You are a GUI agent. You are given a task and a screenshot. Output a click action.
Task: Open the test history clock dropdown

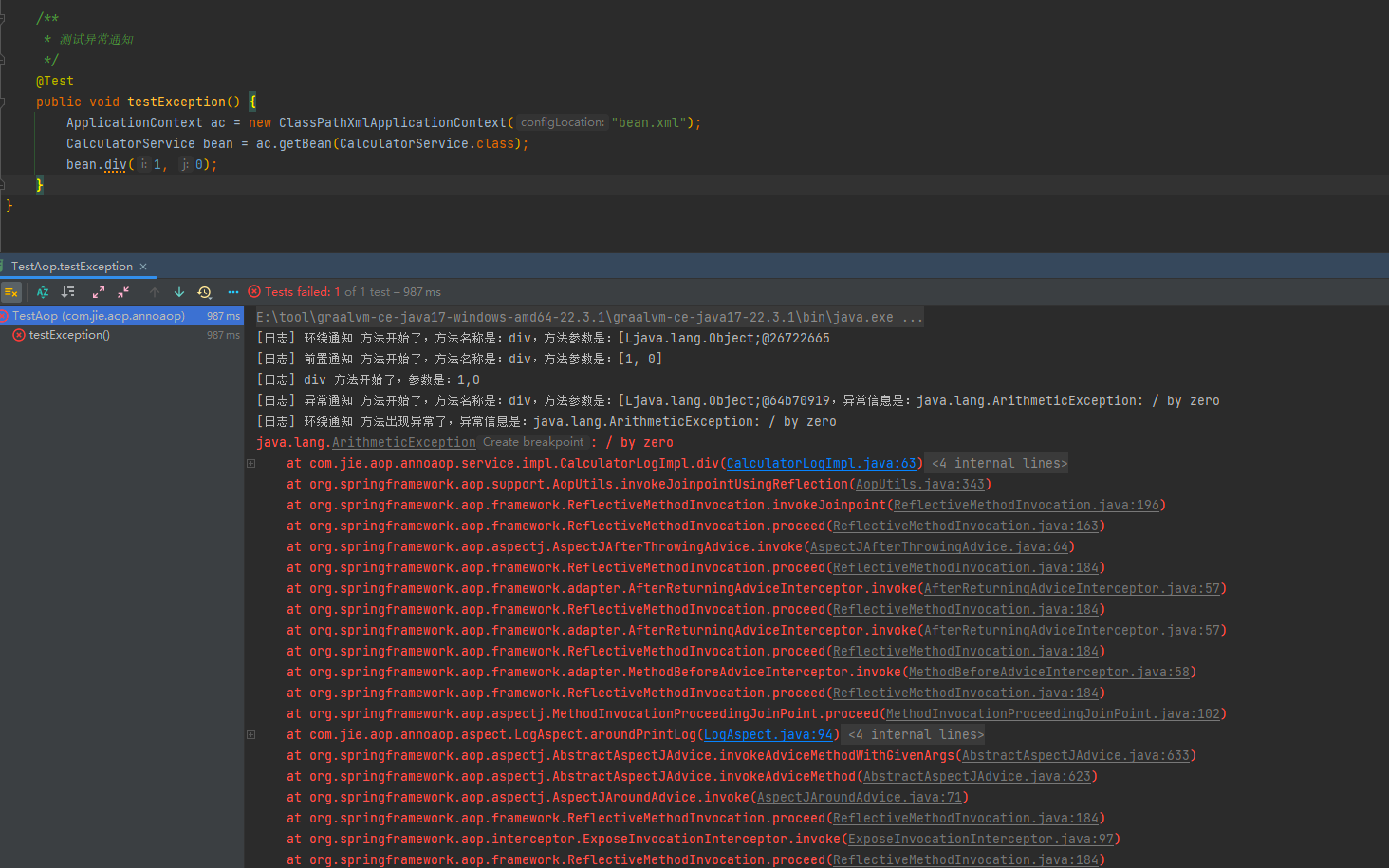tap(204, 292)
